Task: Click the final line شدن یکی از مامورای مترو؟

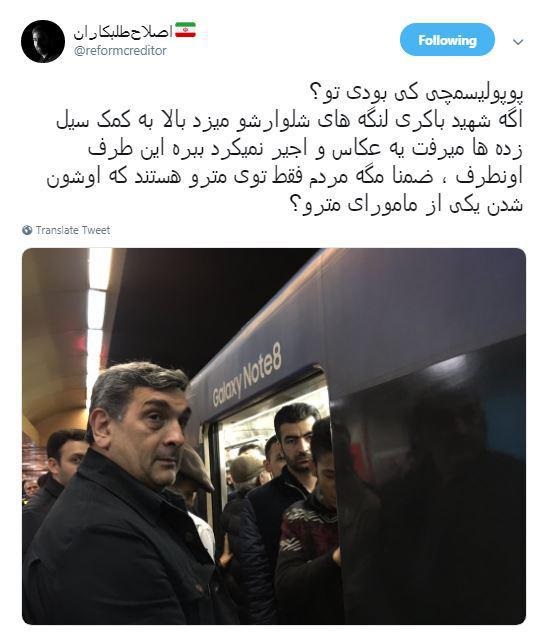Action: point(406,205)
